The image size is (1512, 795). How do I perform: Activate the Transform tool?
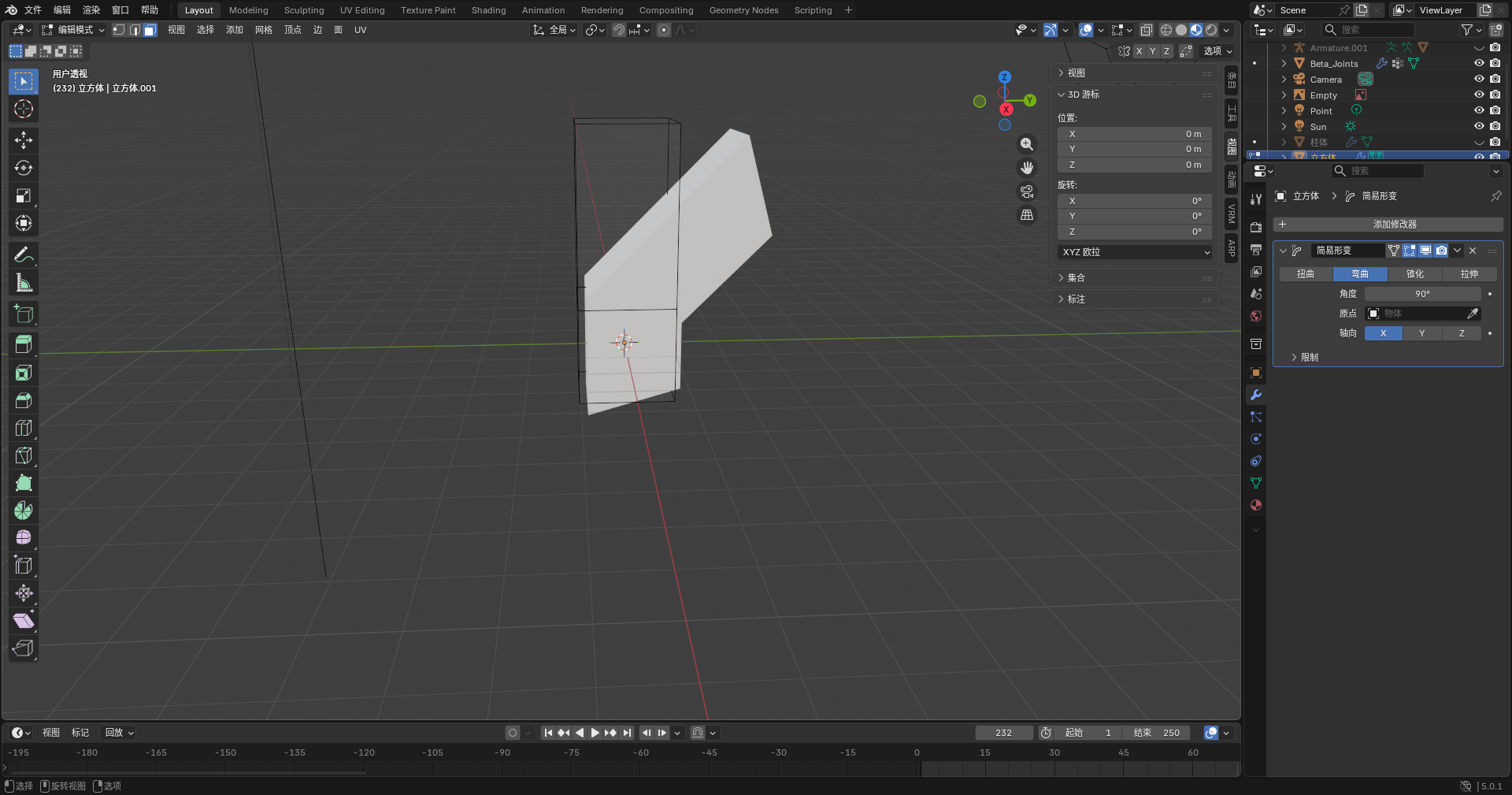24,223
